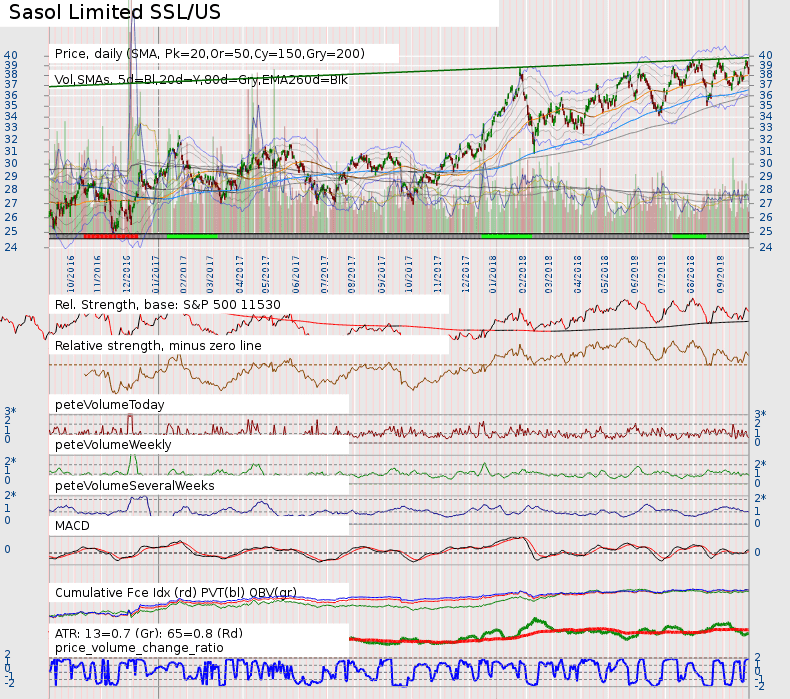Click the right price axis value 30
Image resolution: width=790 pixels, height=699 pixels.
[766, 163]
